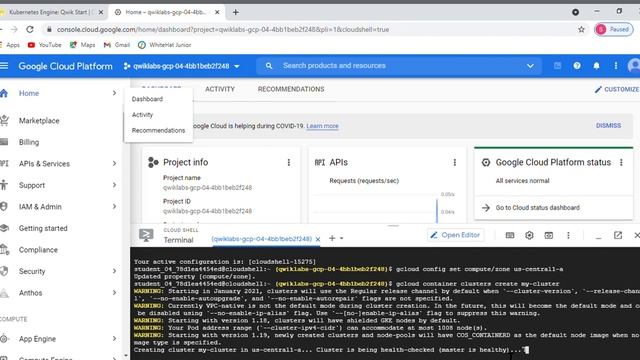640x360 pixels.
Task: Click the Getting started graduation icon
Action: [x=4, y=228]
